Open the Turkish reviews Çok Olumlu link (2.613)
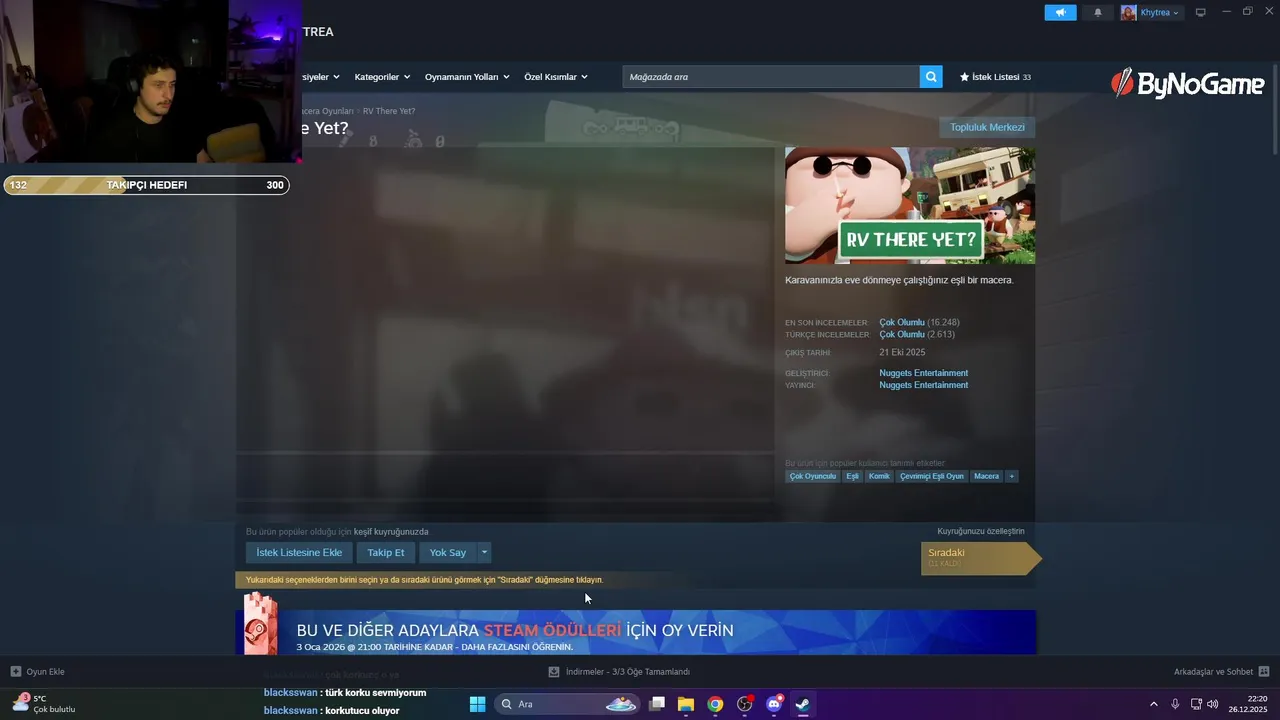This screenshot has height=720, width=1280. point(902,334)
